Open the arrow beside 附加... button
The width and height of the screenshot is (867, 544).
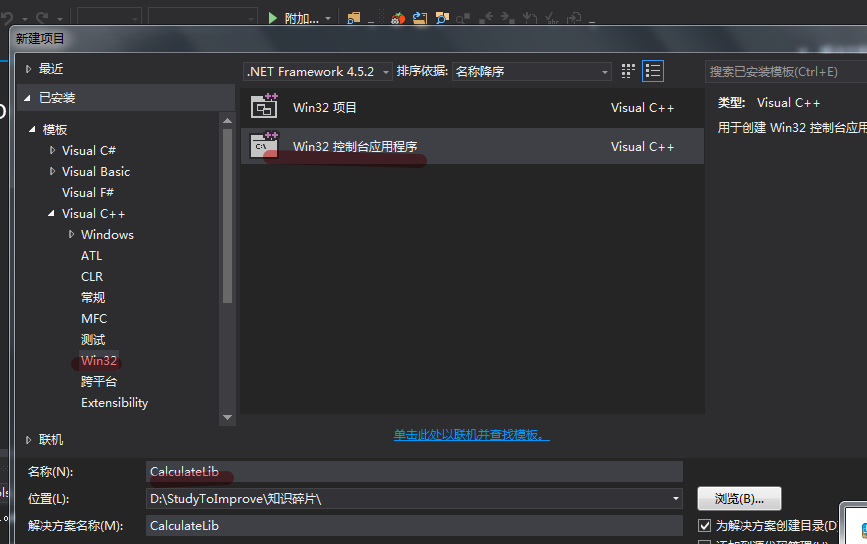[x=328, y=18]
